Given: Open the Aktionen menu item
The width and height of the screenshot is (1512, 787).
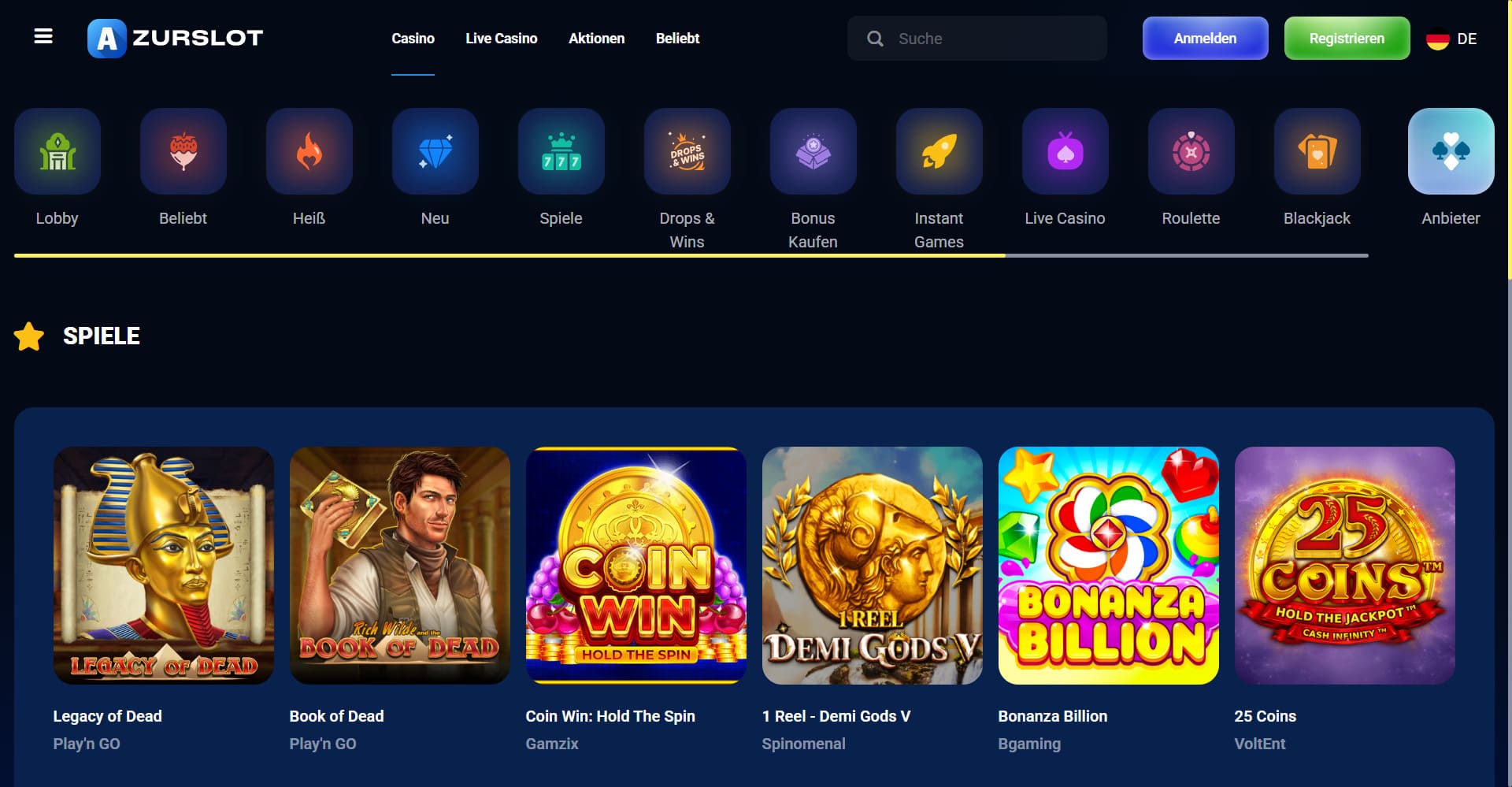Looking at the screenshot, I should coord(597,38).
